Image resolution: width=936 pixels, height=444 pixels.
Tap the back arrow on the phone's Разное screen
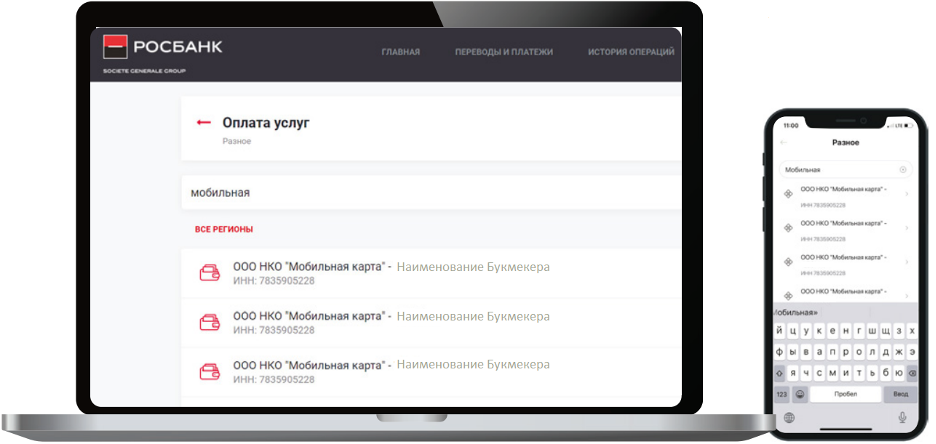coord(784,143)
